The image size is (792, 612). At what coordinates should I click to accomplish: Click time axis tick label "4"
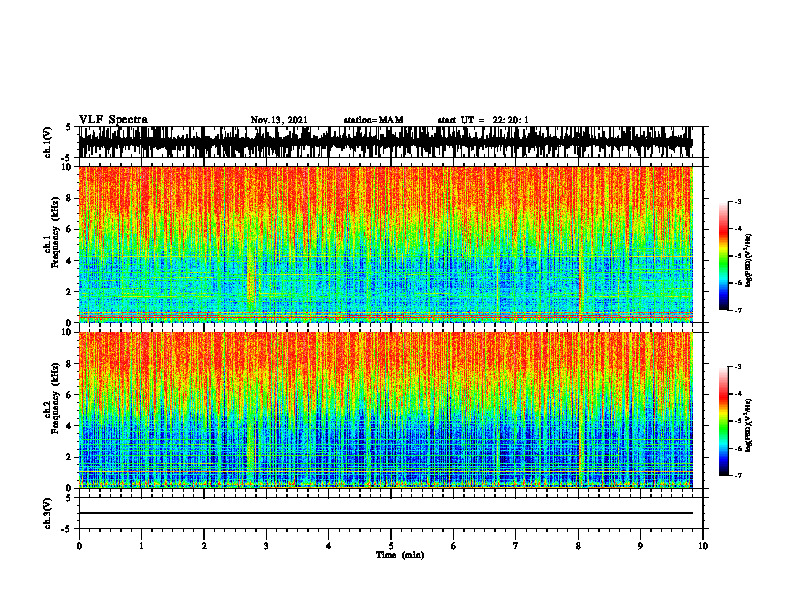coord(329,546)
